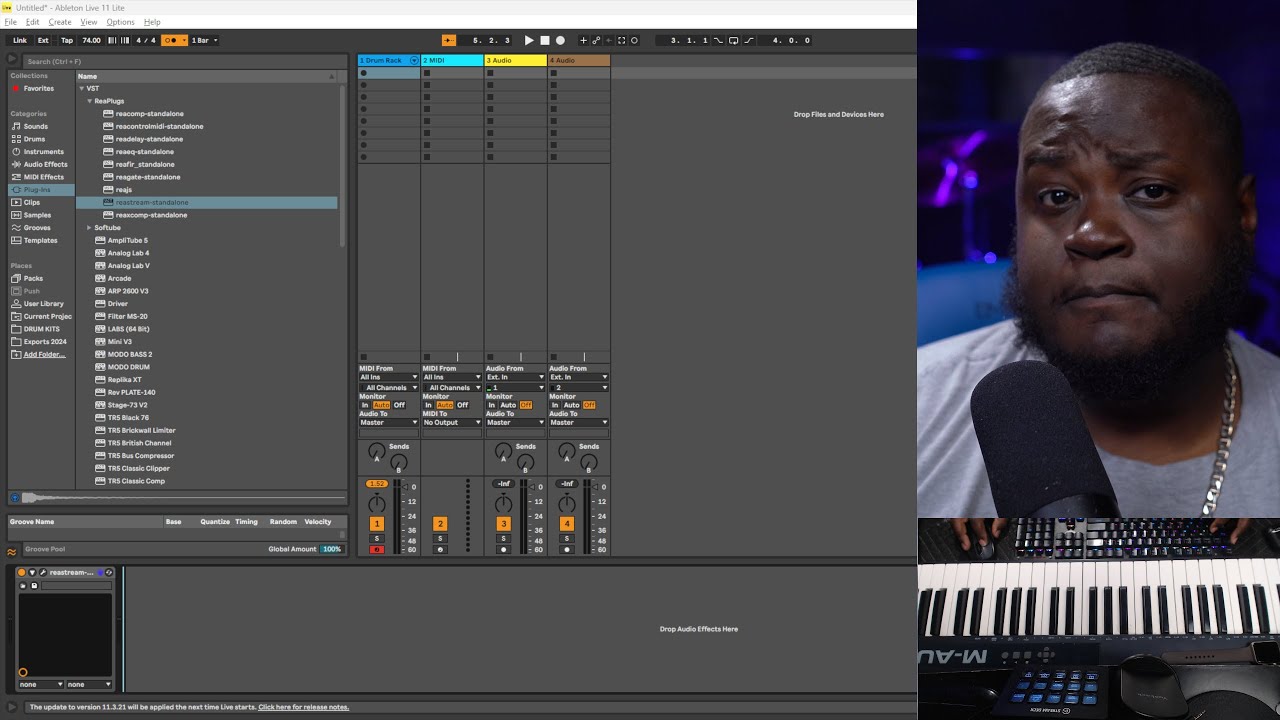
Task: Start playback with the Play button
Action: [x=529, y=41]
